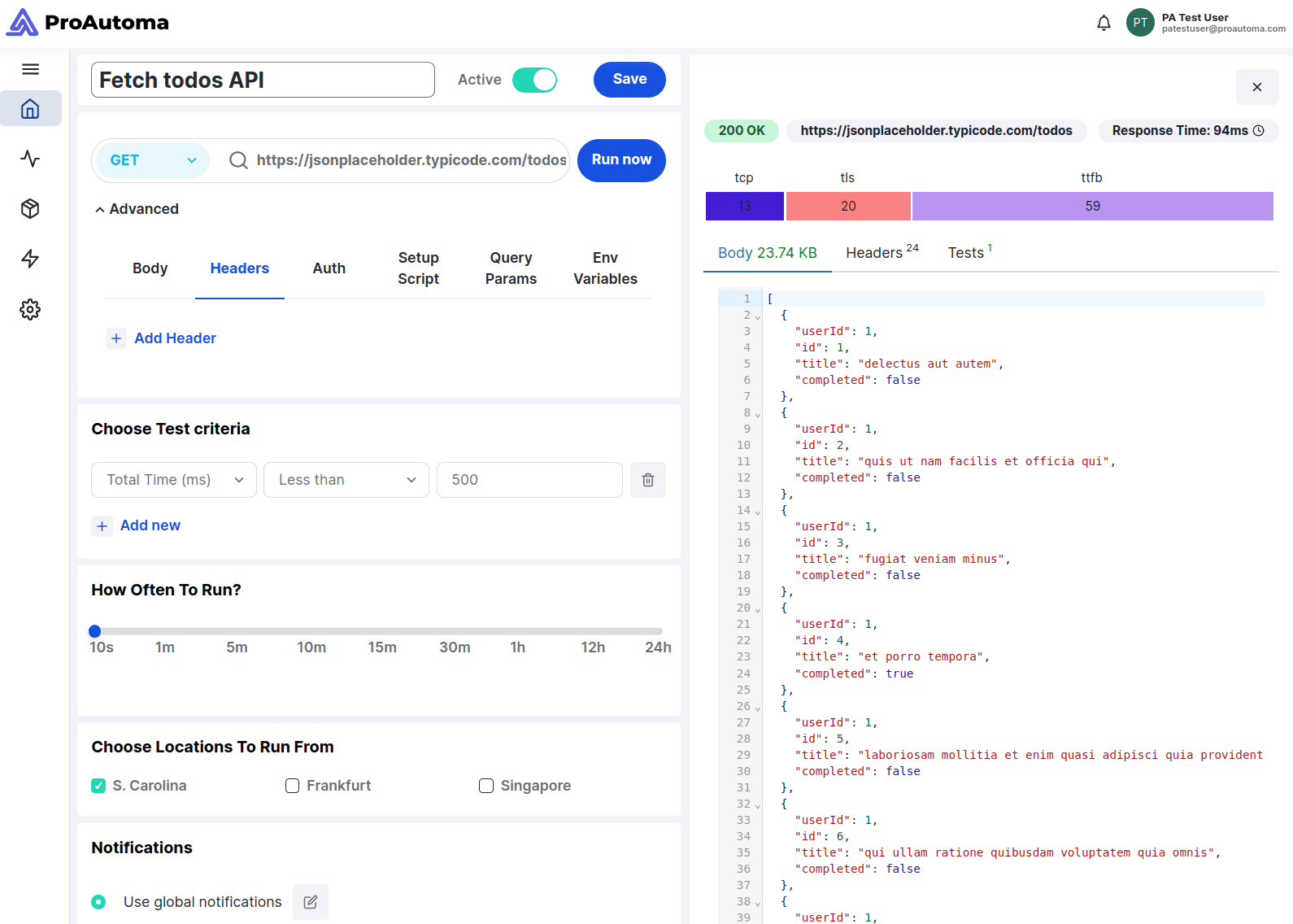Click the 30m label on frequency slider
Viewport: 1293px width, 924px height.
455,647
